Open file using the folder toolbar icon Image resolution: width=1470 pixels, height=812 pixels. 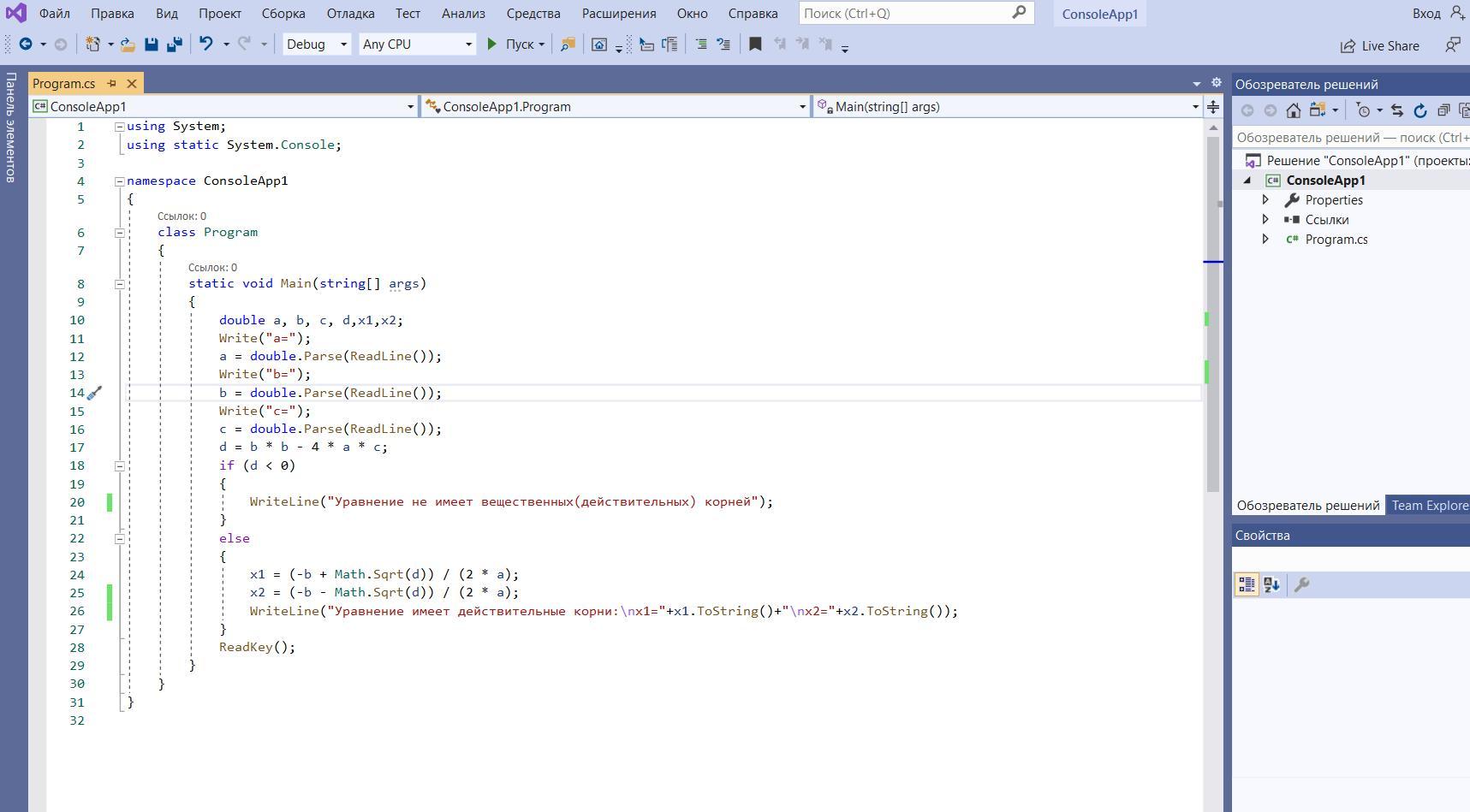(128, 44)
